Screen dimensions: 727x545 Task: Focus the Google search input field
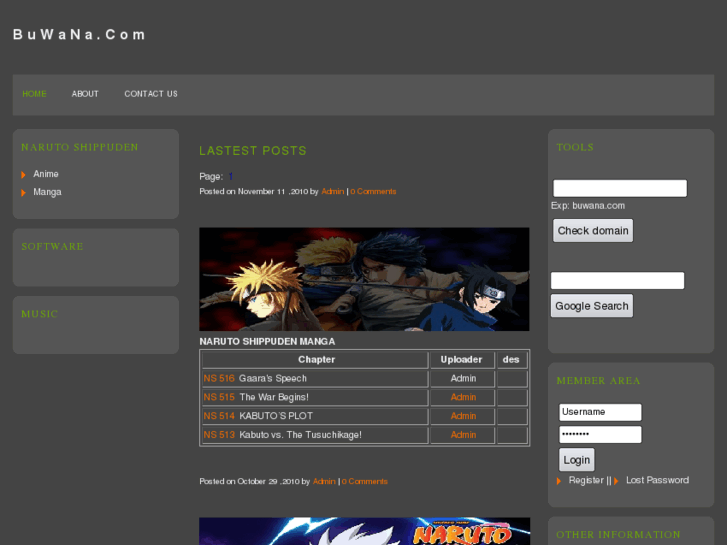pyautogui.click(x=618, y=281)
